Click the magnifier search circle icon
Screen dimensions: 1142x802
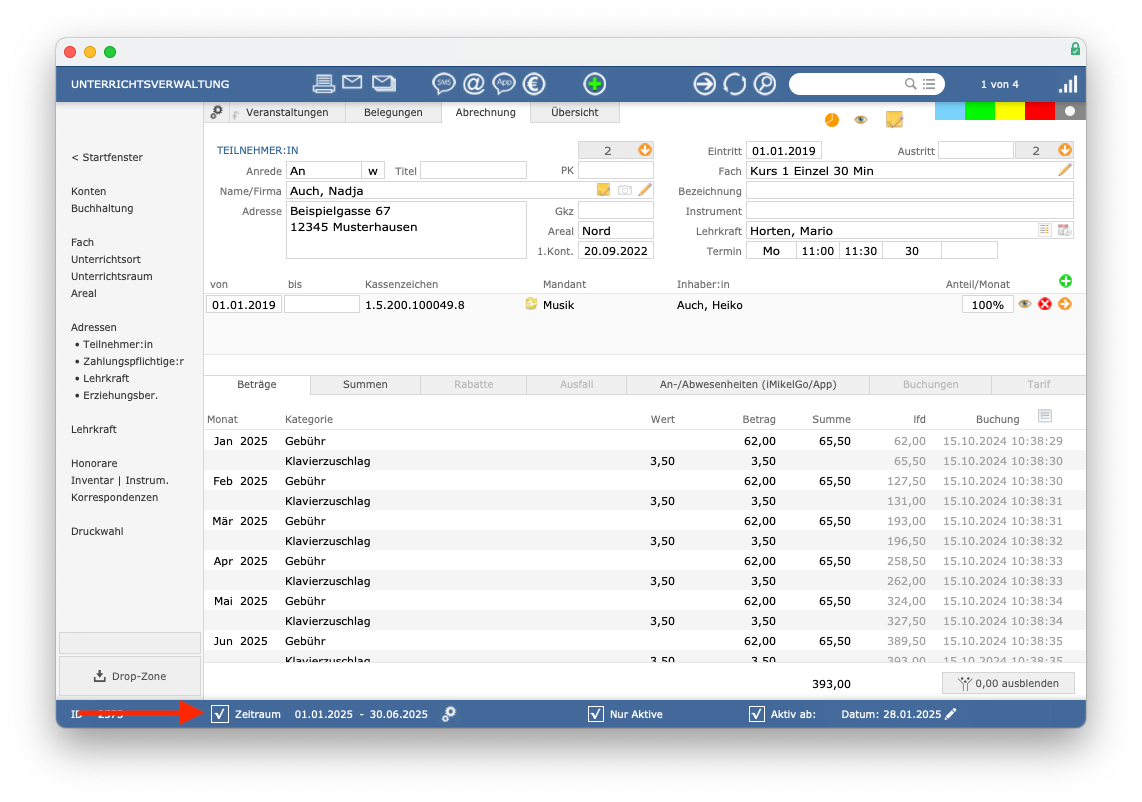765,84
